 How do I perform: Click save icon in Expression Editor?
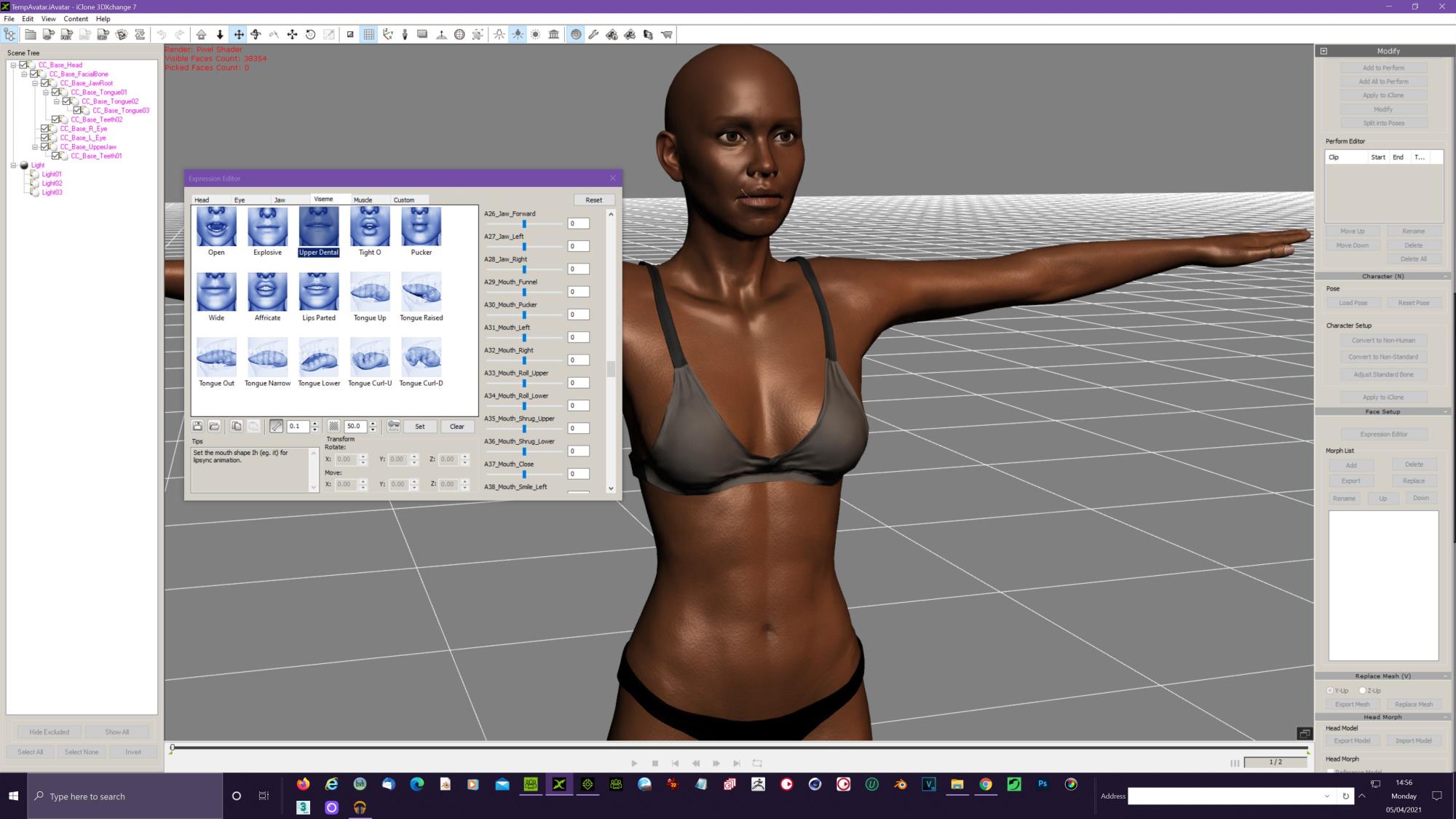(x=197, y=426)
